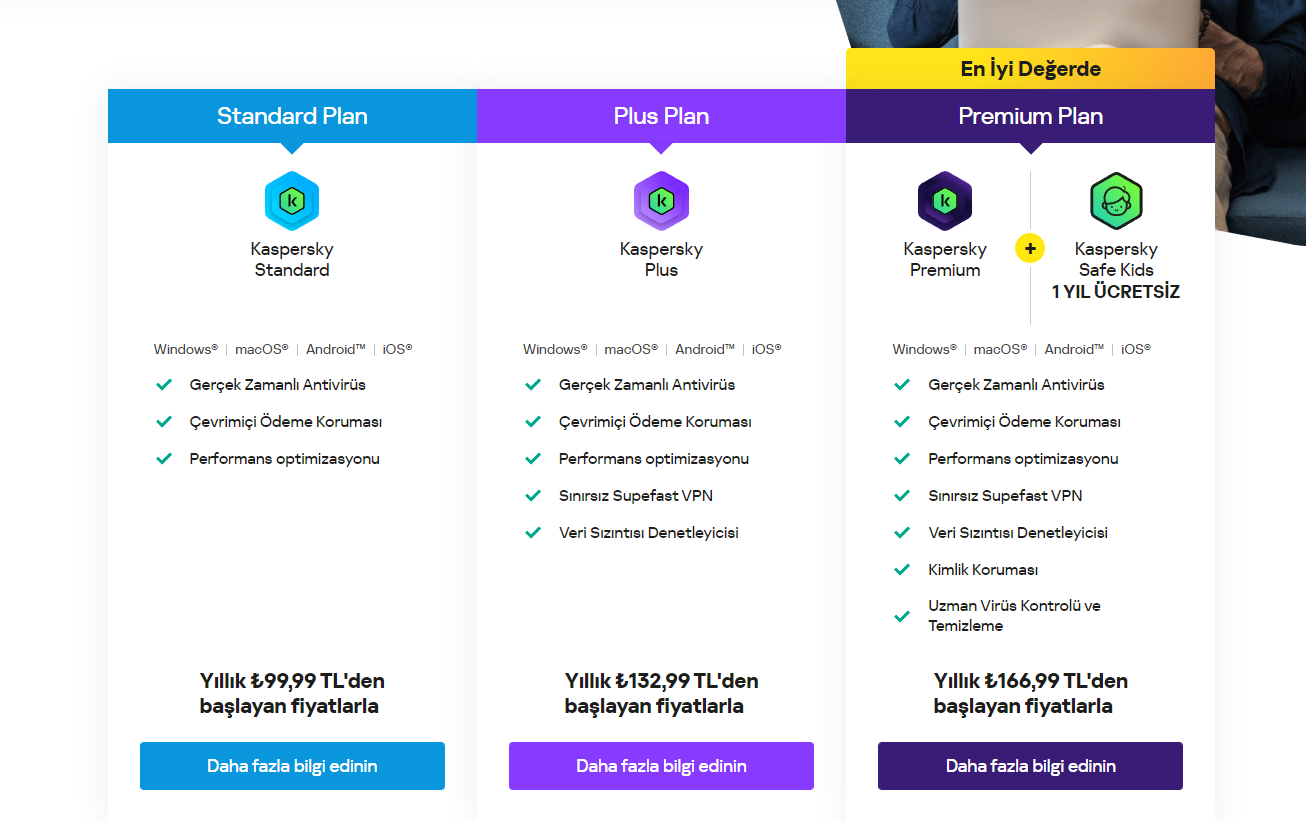Select the Standard Plan header tab
Image resolution: width=1306 pixels, height=822 pixels.
pyautogui.click(x=292, y=116)
